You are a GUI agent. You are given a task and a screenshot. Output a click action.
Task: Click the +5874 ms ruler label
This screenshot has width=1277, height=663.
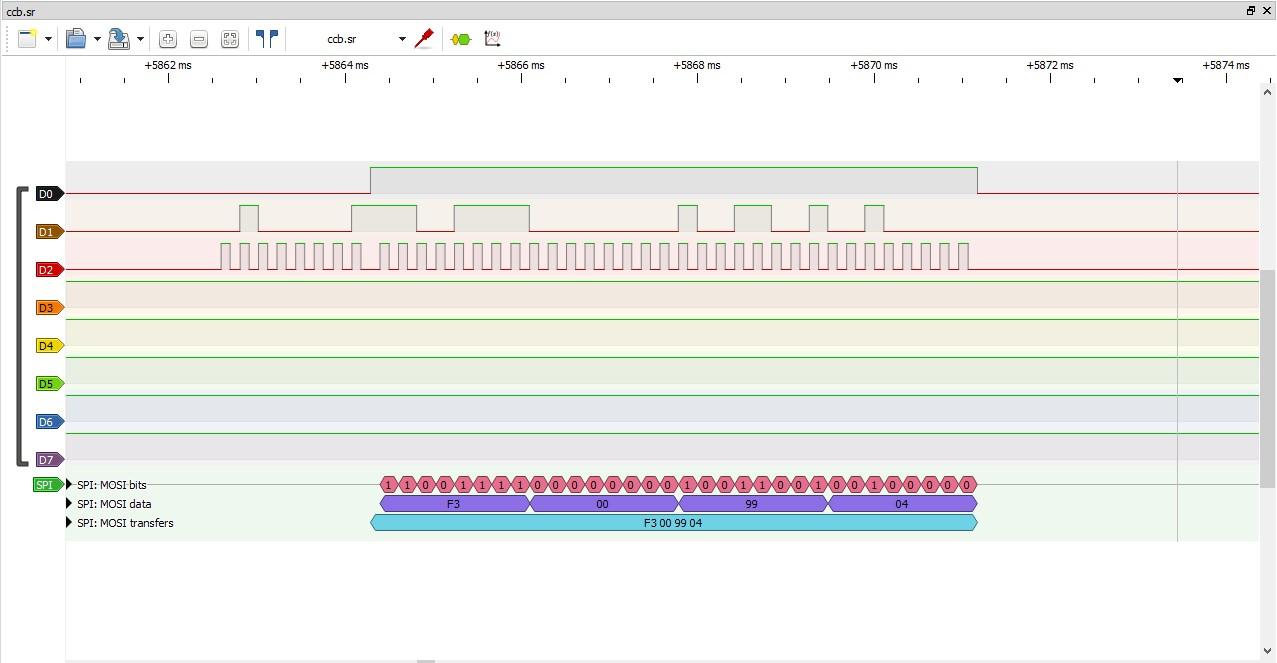tap(1226, 65)
